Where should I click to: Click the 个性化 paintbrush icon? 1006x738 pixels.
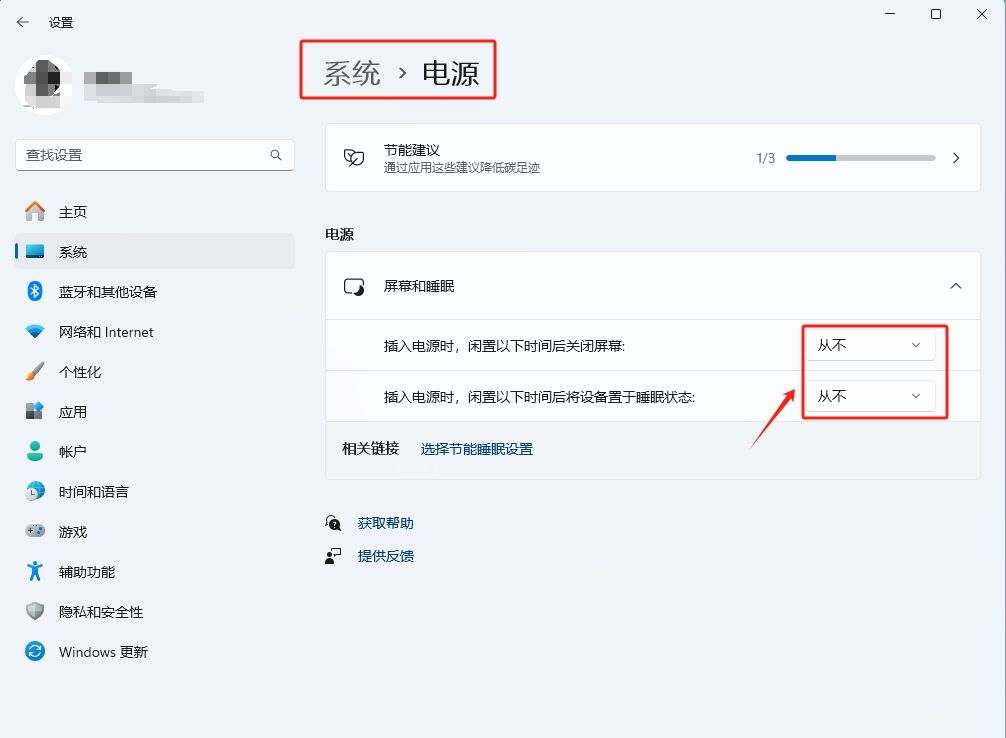tap(31, 371)
